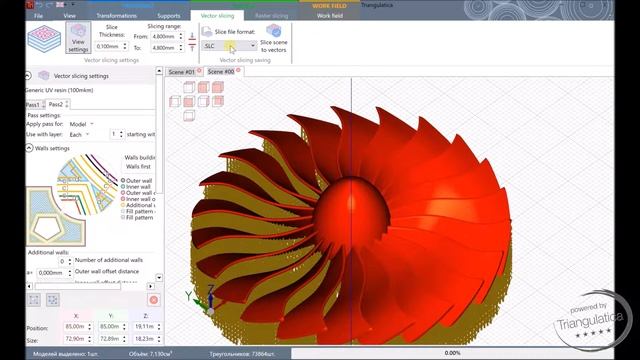
Task: Set slicing range To to bottom arrow icon
Action: (x=192, y=48)
